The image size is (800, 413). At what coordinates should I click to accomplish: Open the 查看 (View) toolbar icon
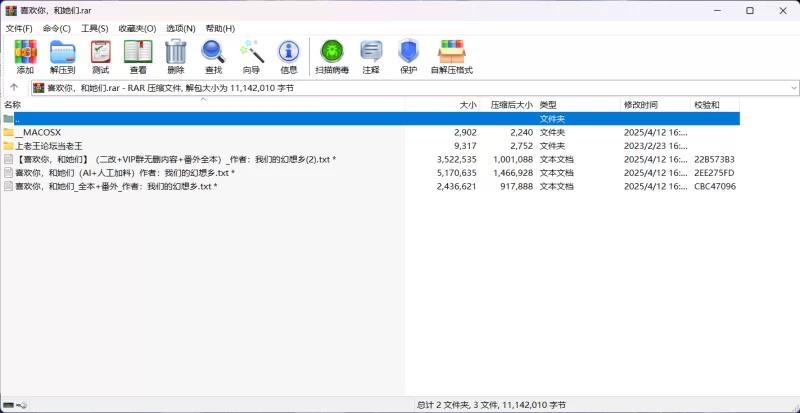point(137,57)
